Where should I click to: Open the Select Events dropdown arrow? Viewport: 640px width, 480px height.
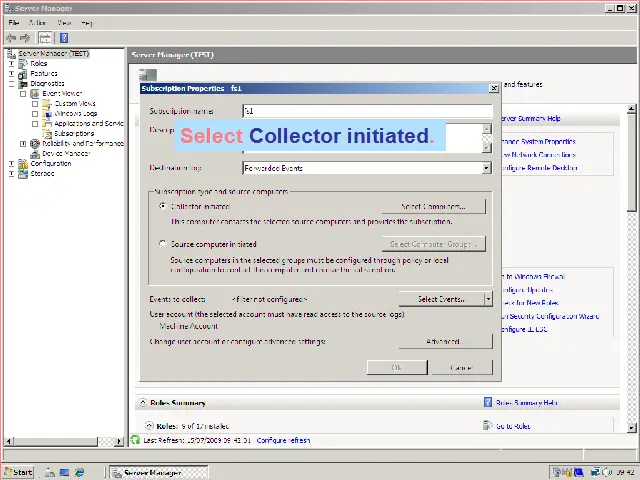tap(488, 299)
